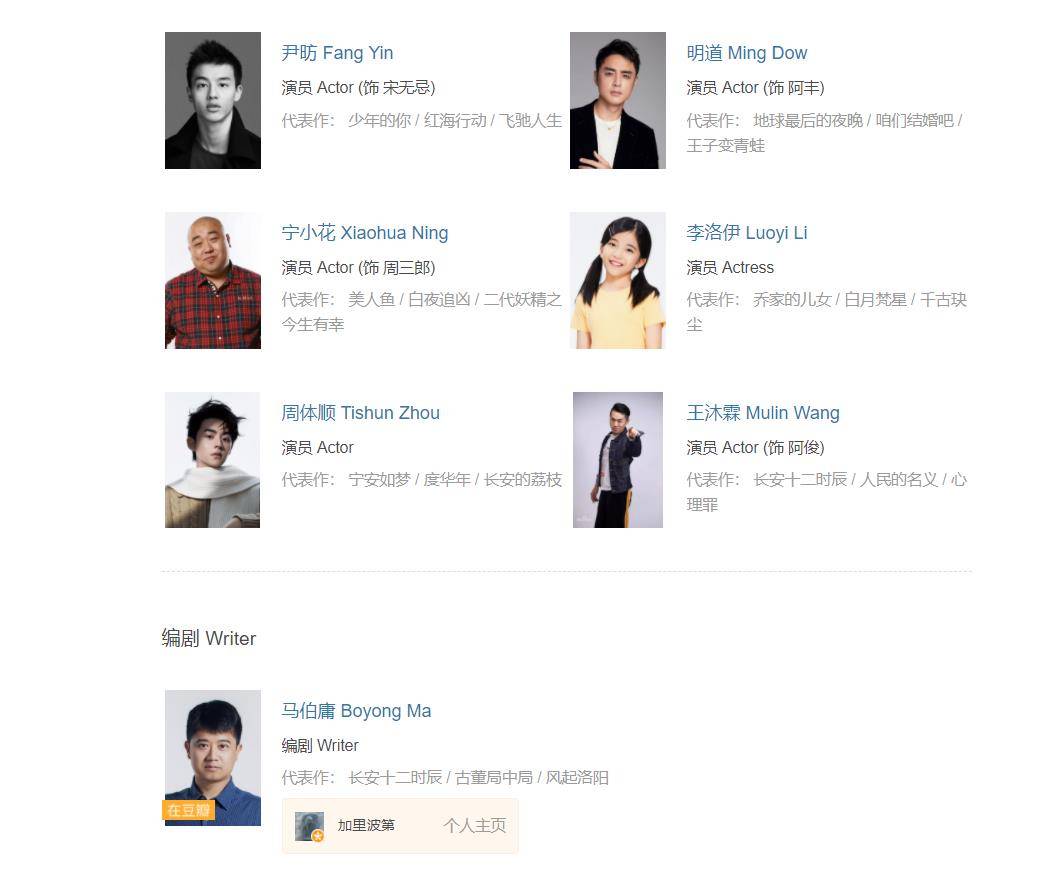Click the 加里波第 user avatar icon
The height and width of the screenshot is (877, 1059).
click(309, 826)
